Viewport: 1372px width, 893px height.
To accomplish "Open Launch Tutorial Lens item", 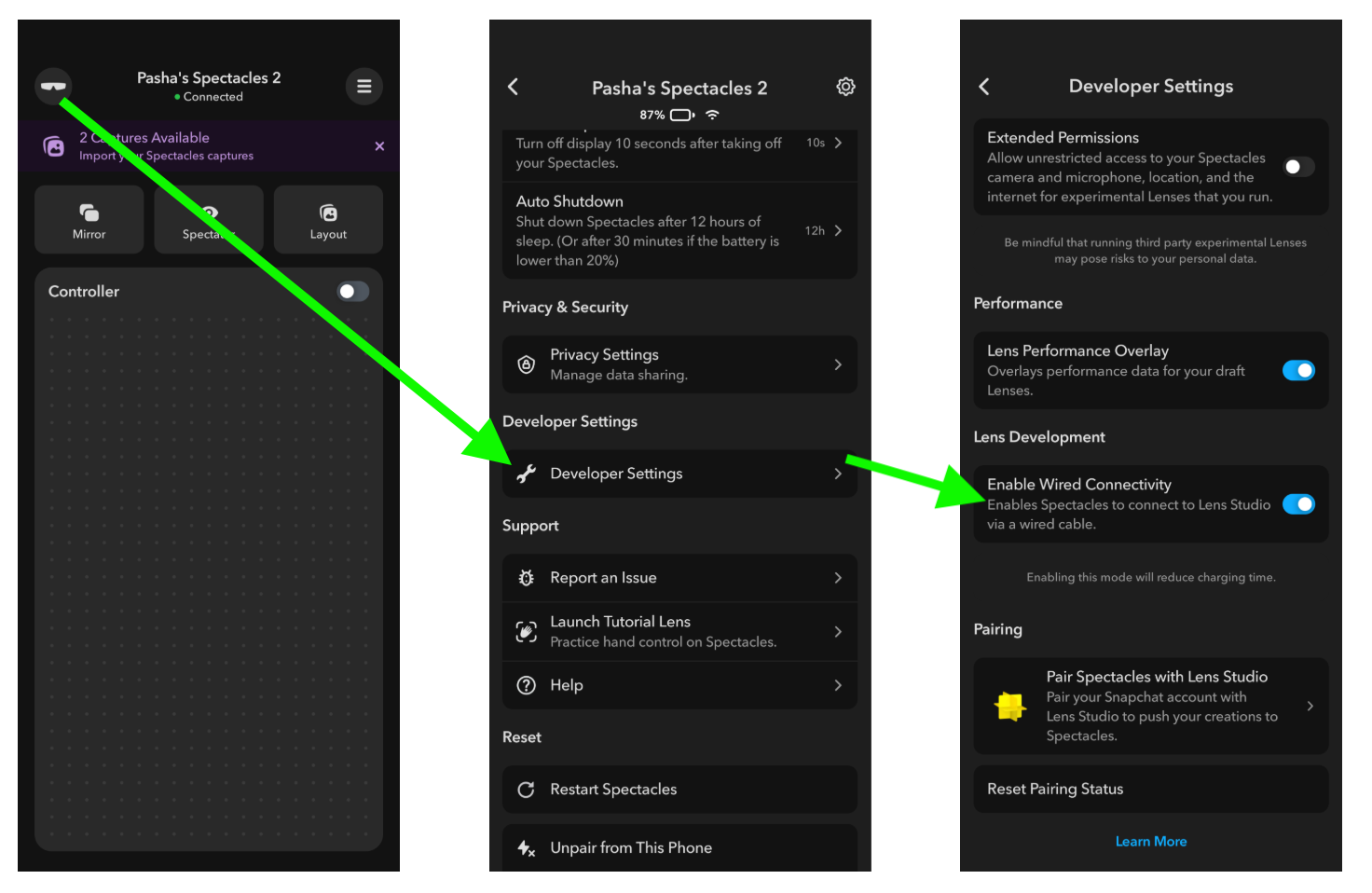I will coord(679,631).
